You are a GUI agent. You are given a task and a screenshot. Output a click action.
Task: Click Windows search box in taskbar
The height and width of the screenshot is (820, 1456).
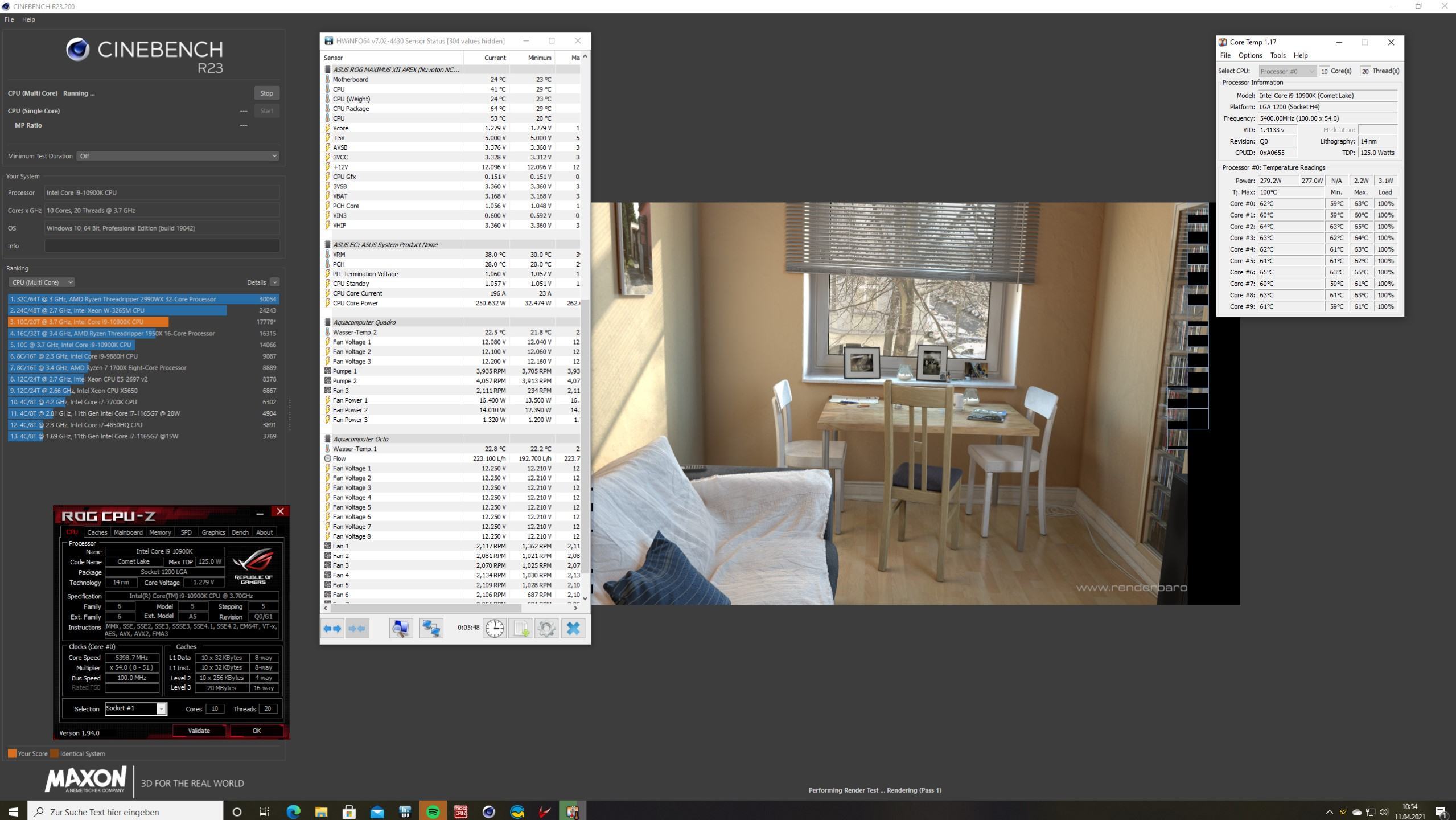[x=125, y=811]
